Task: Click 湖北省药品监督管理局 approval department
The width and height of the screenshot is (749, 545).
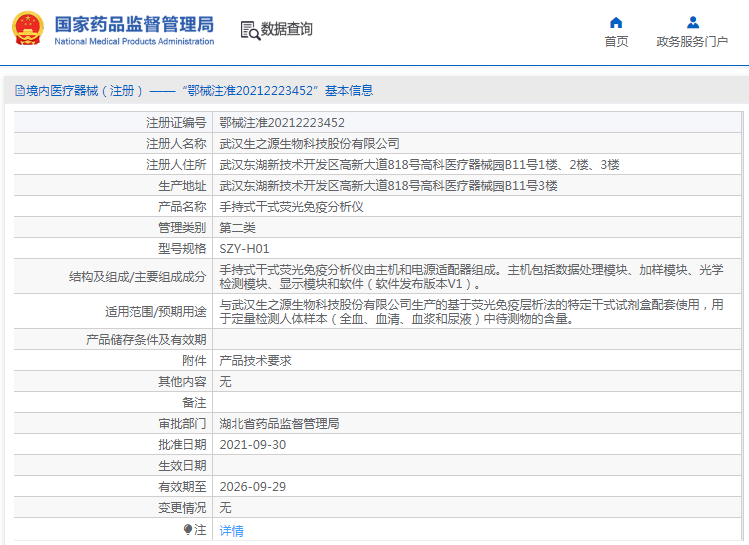Action: click(279, 424)
